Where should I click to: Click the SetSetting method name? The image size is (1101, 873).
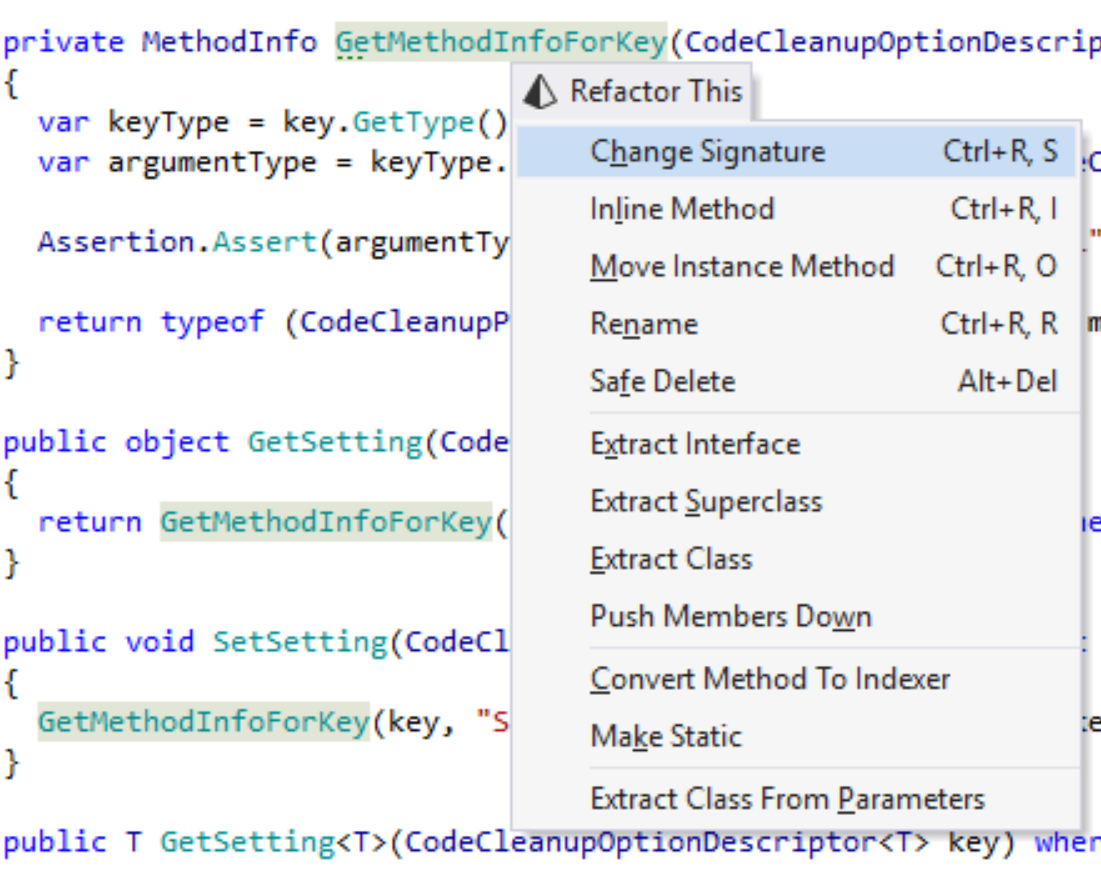pyautogui.click(x=299, y=642)
